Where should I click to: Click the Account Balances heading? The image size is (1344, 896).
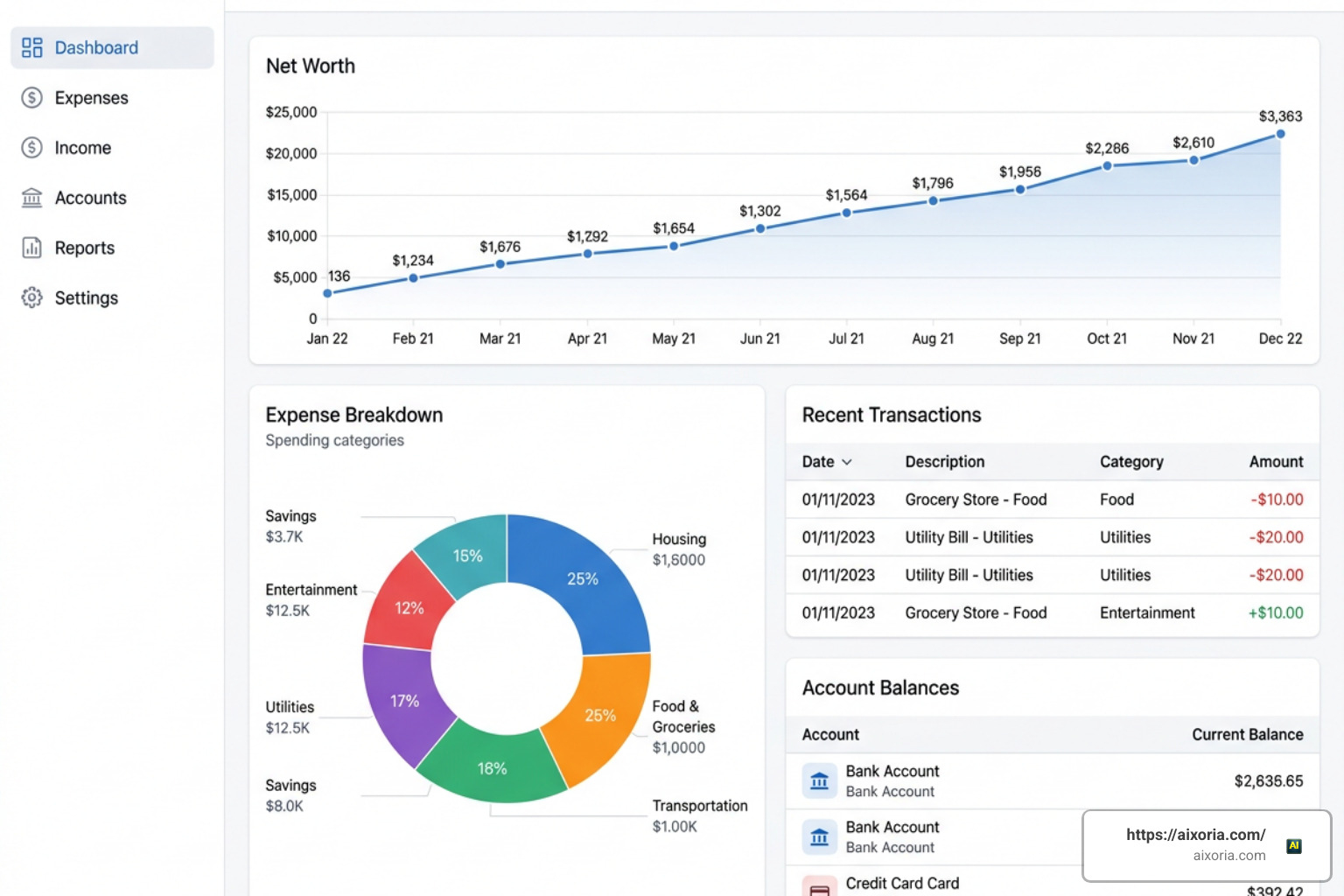click(x=880, y=688)
